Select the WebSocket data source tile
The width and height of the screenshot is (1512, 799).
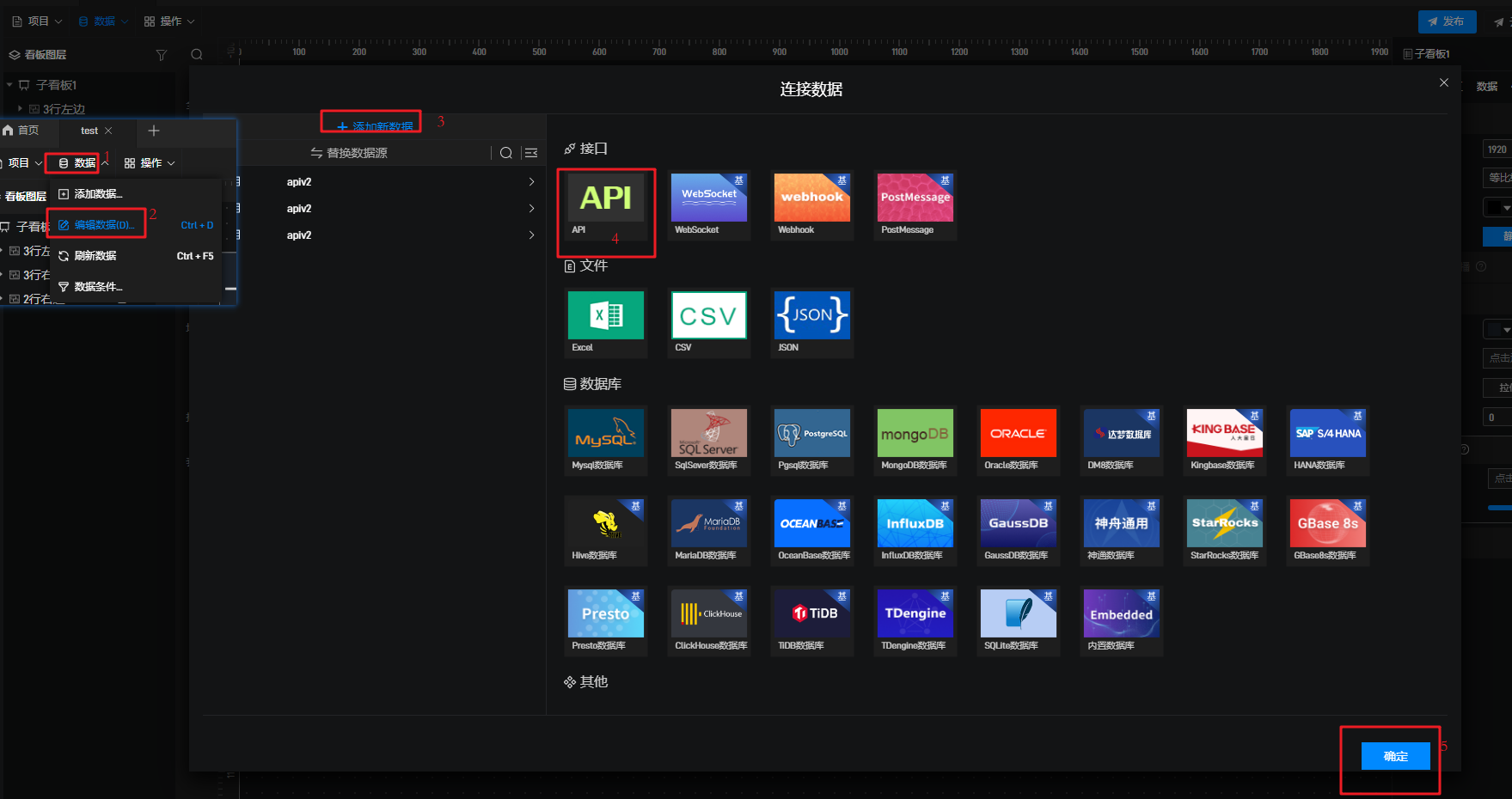(709, 205)
